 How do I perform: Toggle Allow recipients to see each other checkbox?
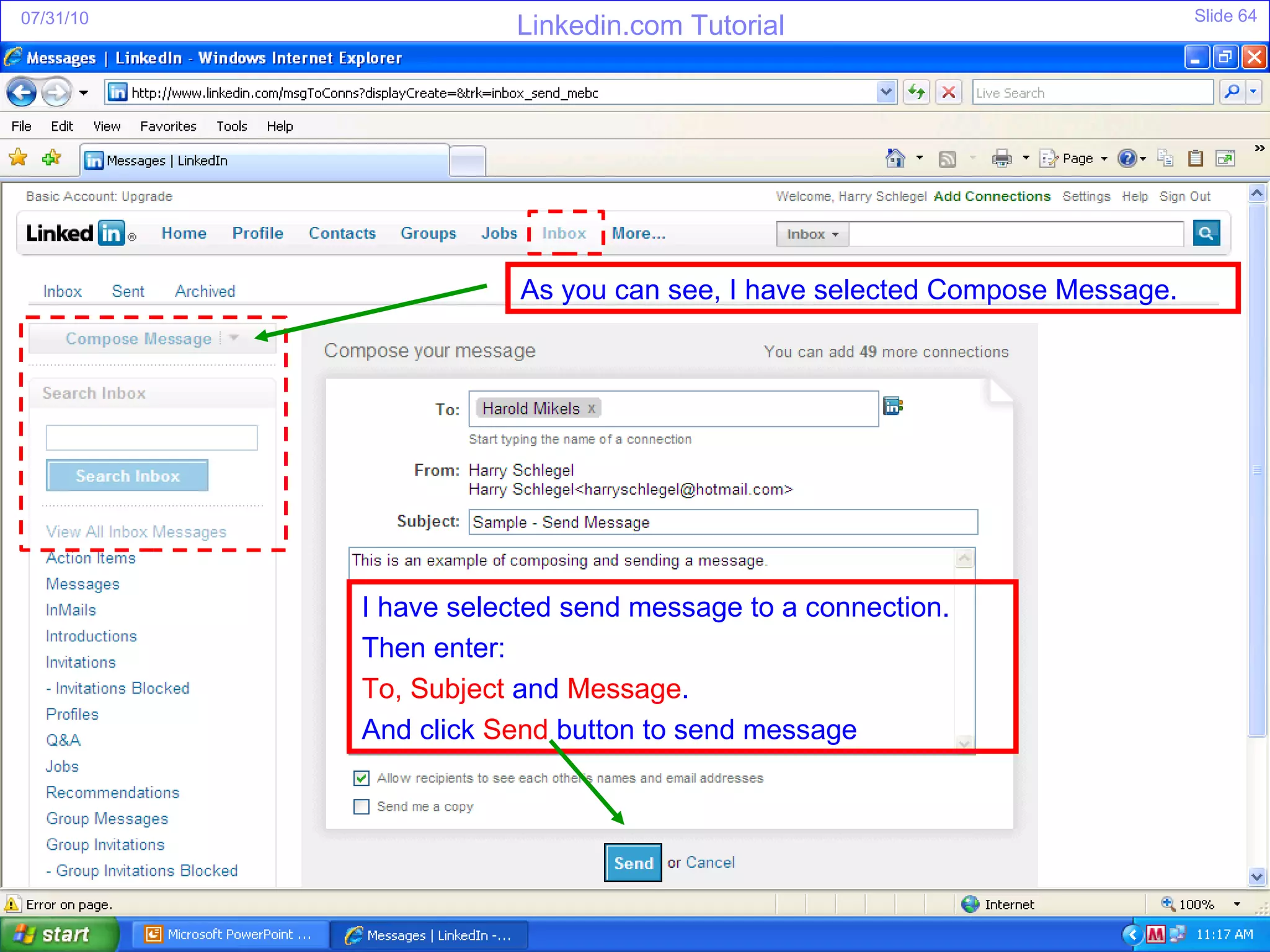[362, 778]
